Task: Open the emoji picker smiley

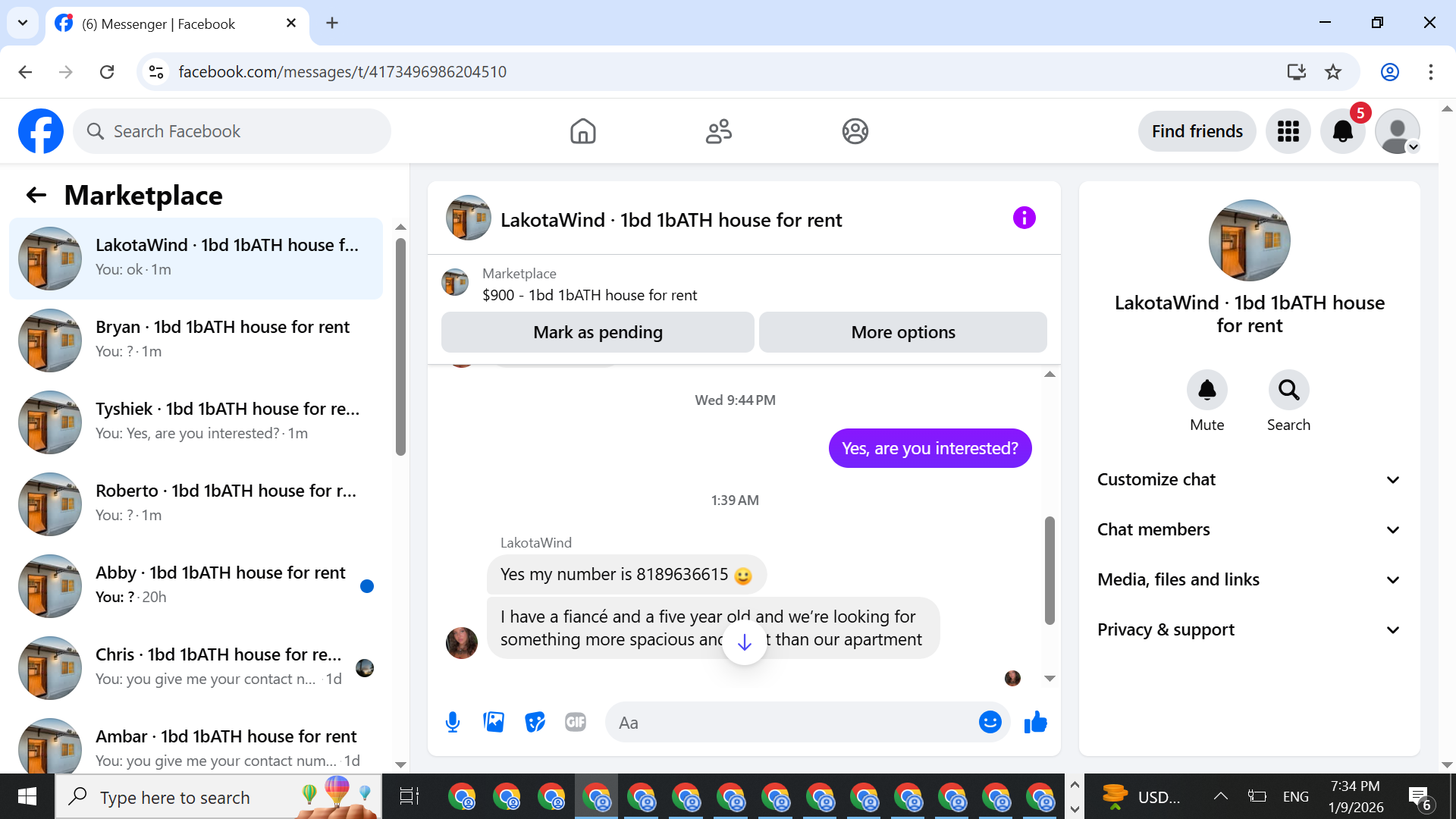Action: coord(990,722)
